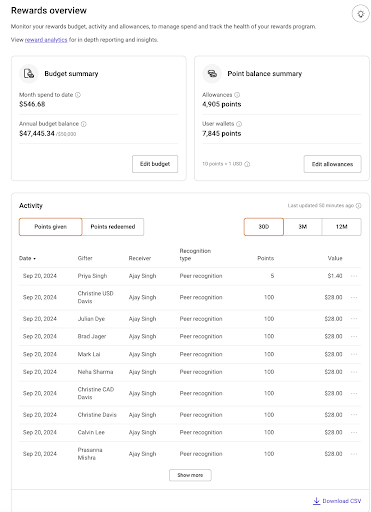Click the $546.68 month spend value
The height and width of the screenshot is (512, 371).
pos(32,104)
